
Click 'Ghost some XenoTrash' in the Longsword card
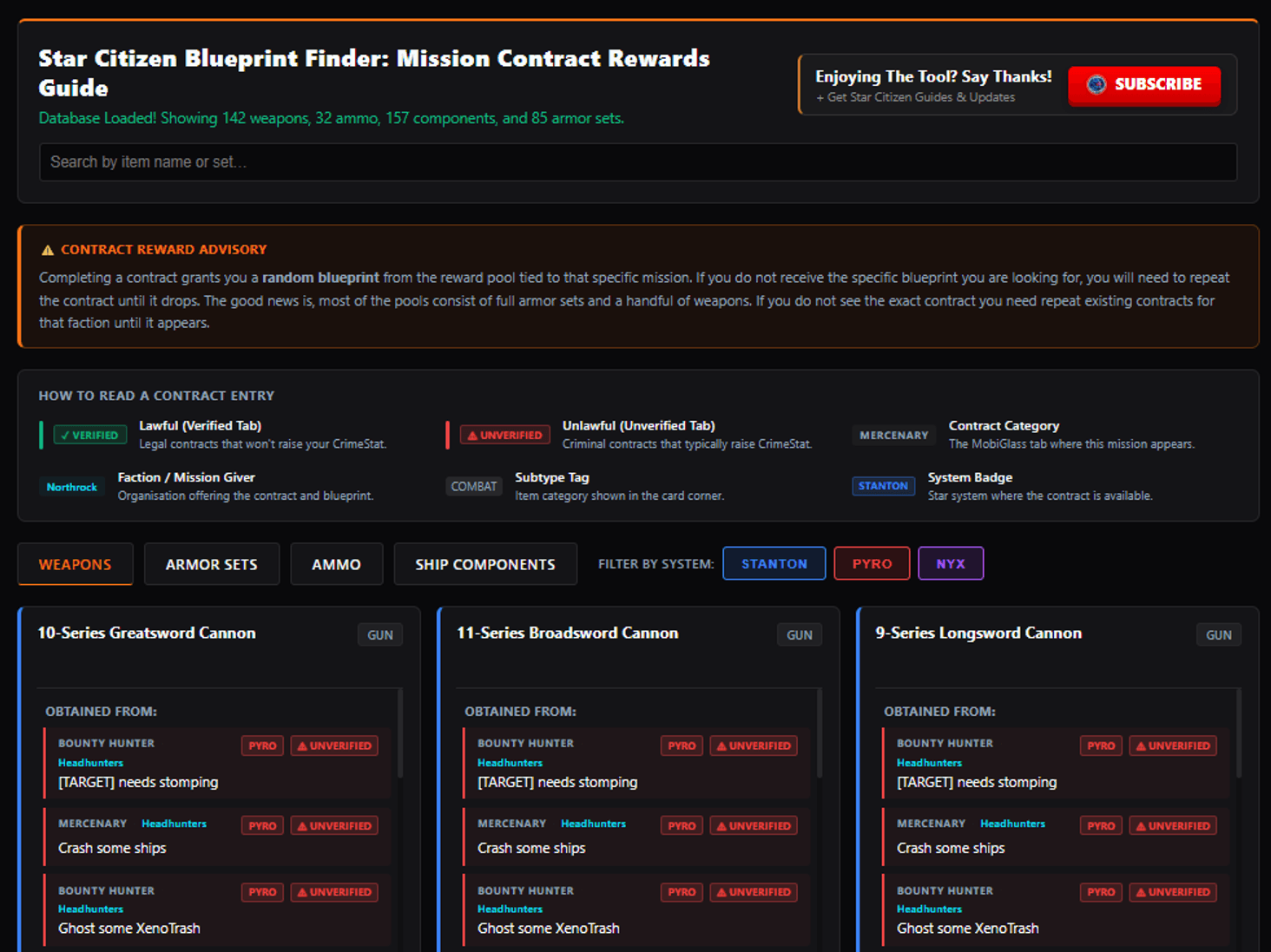pyautogui.click(x=968, y=929)
